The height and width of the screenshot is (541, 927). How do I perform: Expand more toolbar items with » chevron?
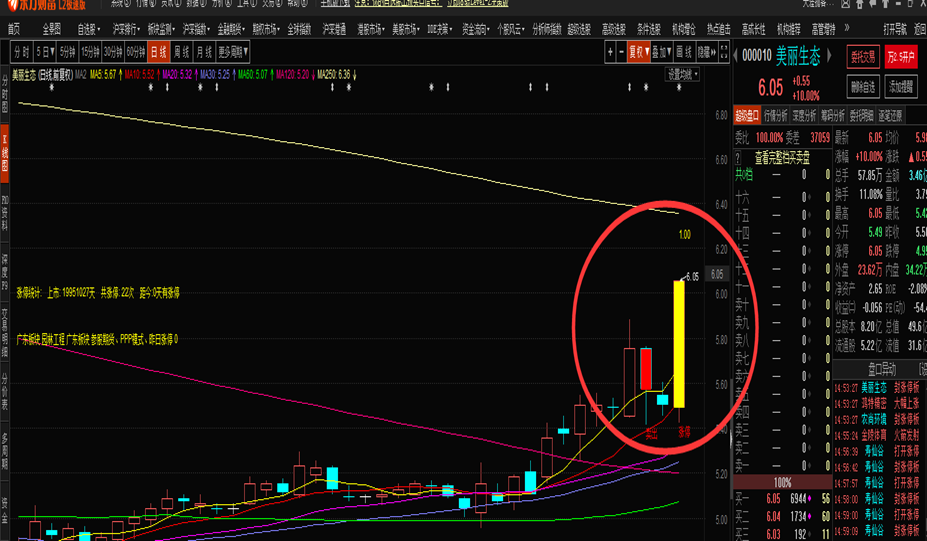click(847, 28)
